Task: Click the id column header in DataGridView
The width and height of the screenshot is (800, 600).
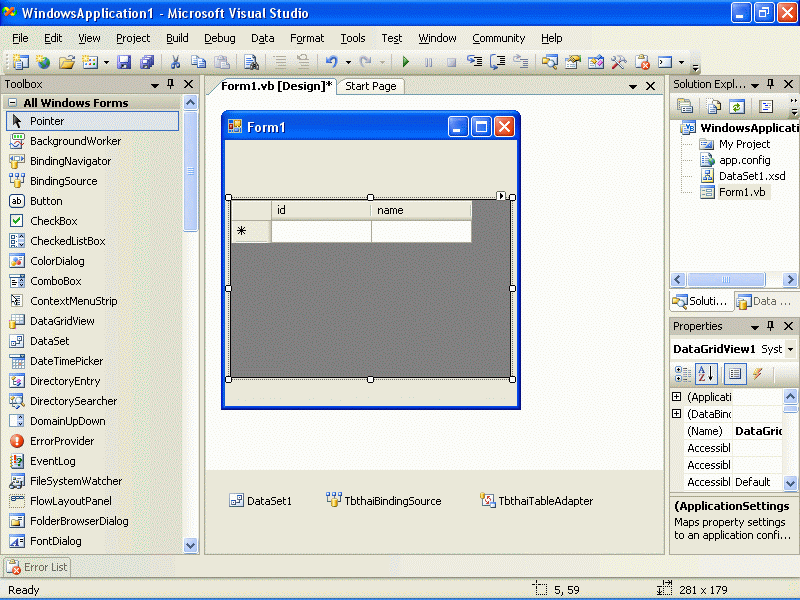Action: [x=321, y=210]
